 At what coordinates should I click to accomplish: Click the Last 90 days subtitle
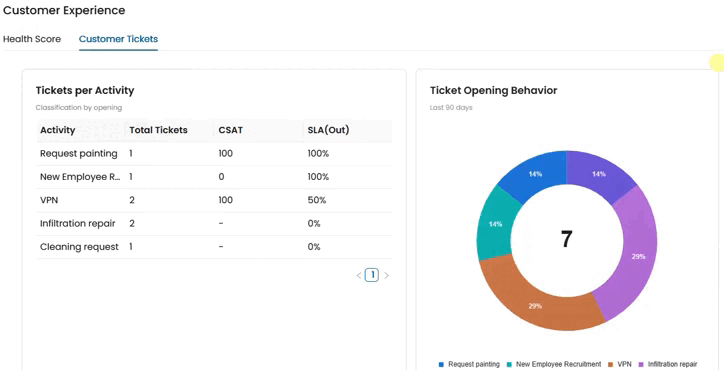(x=451, y=108)
